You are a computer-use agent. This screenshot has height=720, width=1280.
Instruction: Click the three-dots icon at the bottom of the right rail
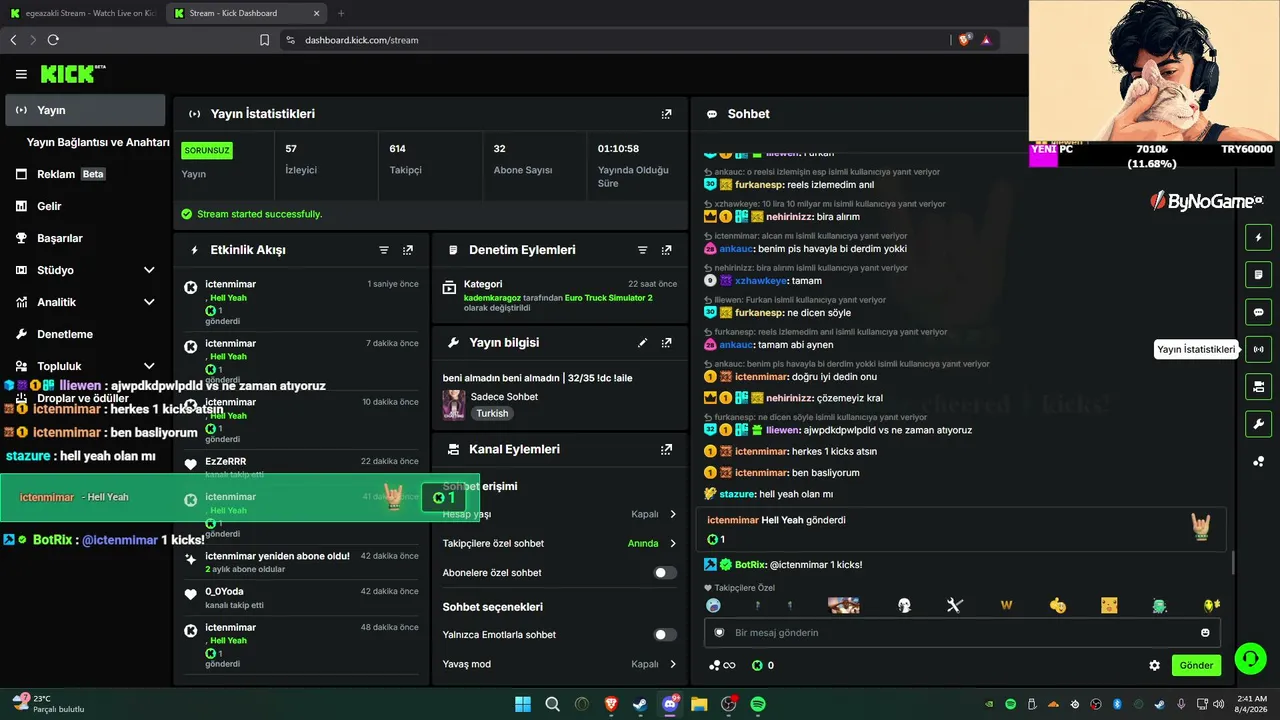(1258, 461)
